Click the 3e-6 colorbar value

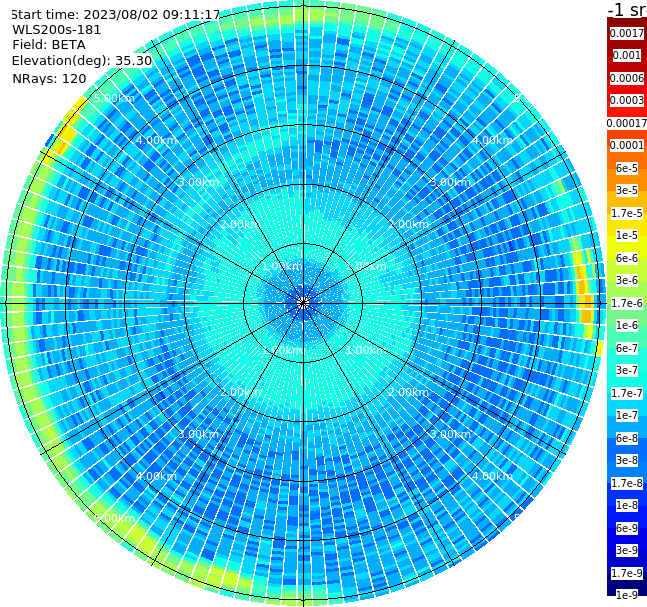[627, 280]
